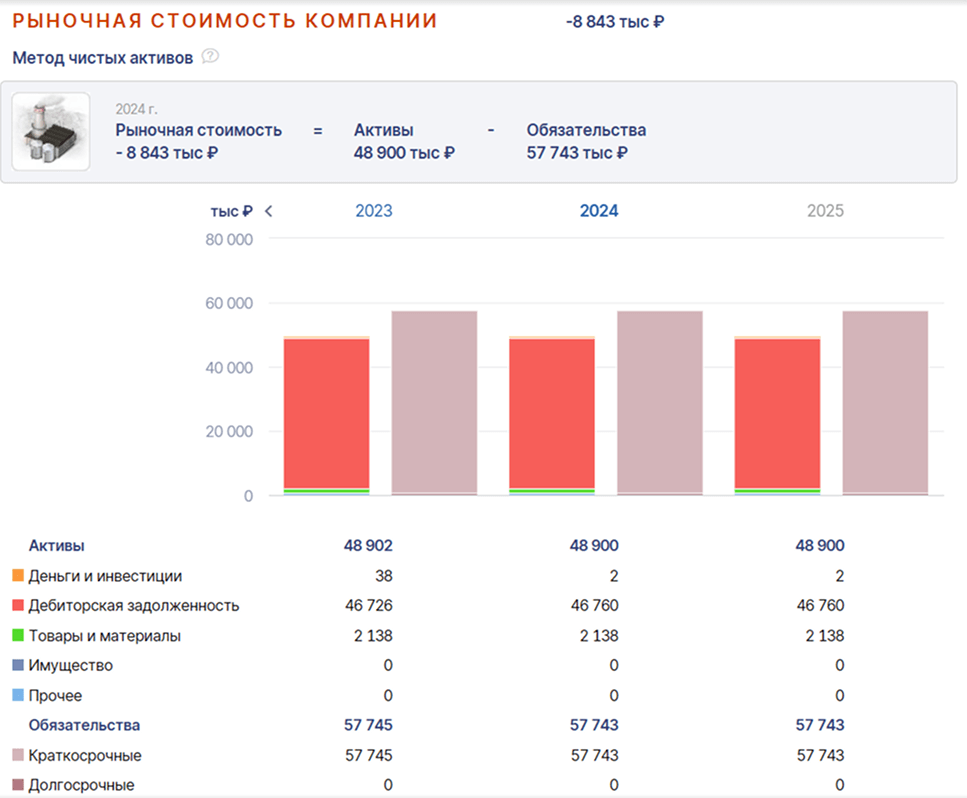Click the -8 843 тыс ₽ header value
This screenshot has height=798, width=967.
pos(615,22)
